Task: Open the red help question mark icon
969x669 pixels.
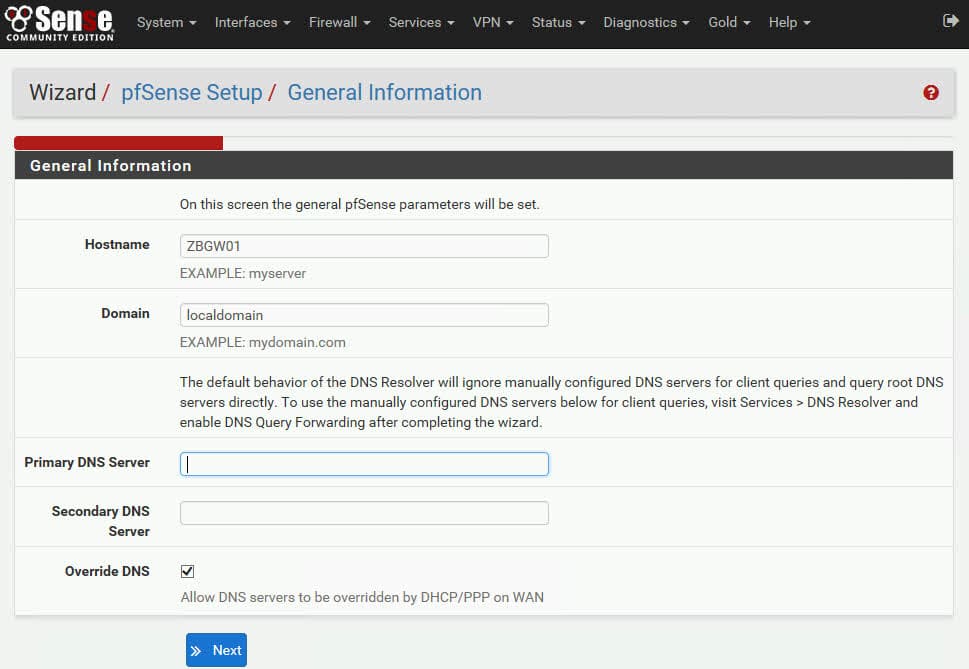Action: click(x=931, y=93)
